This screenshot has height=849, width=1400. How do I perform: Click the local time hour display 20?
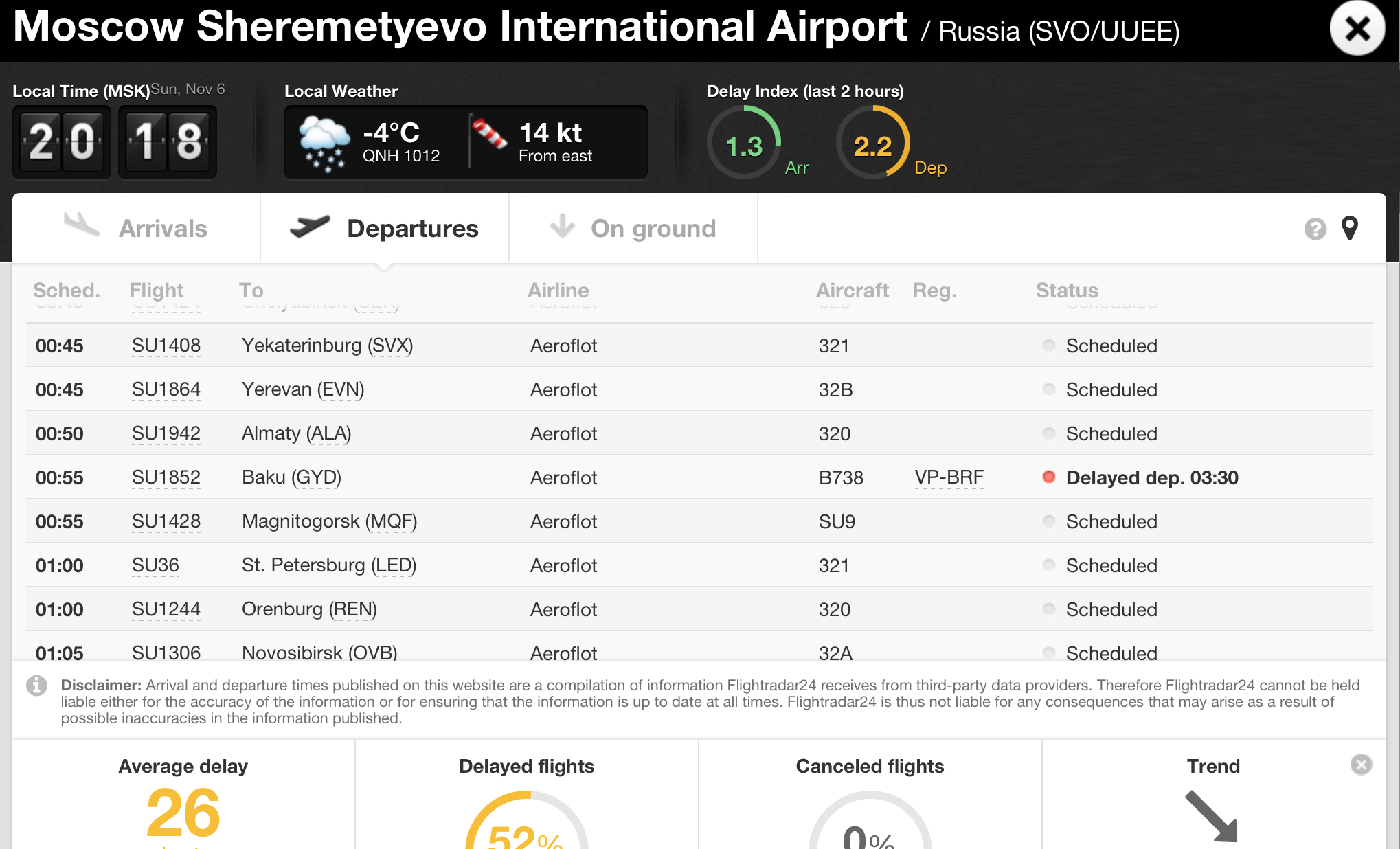tap(62, 141)
